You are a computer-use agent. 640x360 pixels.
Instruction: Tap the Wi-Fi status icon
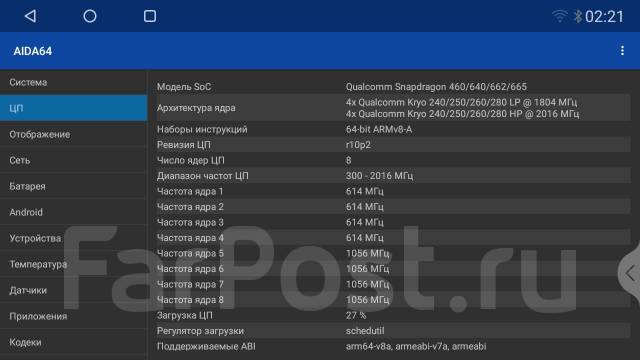click(x=560, y=16)
